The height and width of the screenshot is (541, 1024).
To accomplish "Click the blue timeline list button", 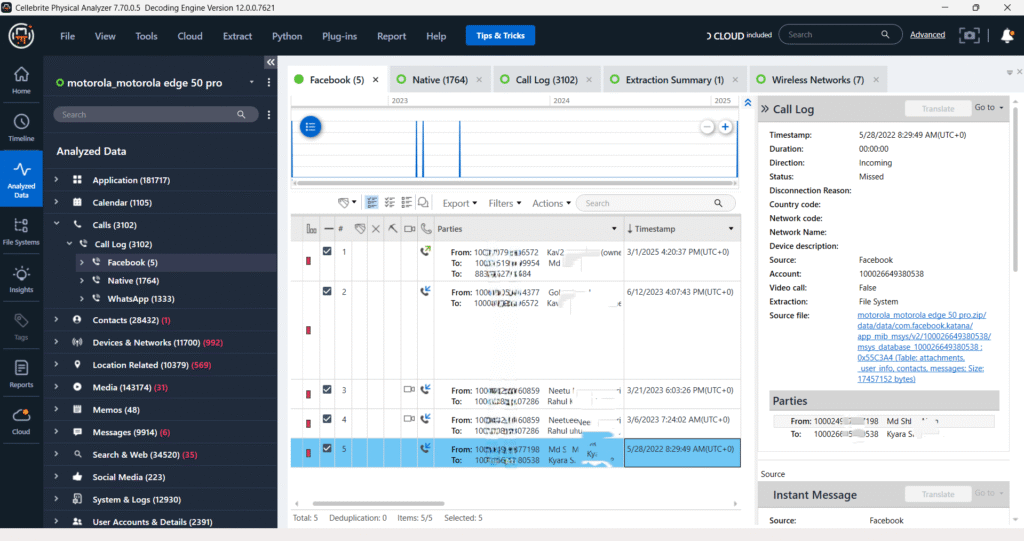I will coord(310,127).
